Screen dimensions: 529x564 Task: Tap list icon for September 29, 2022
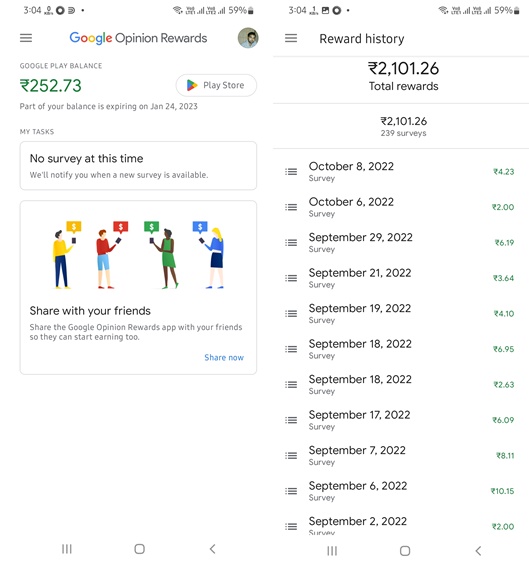click(x=291, y=242)
